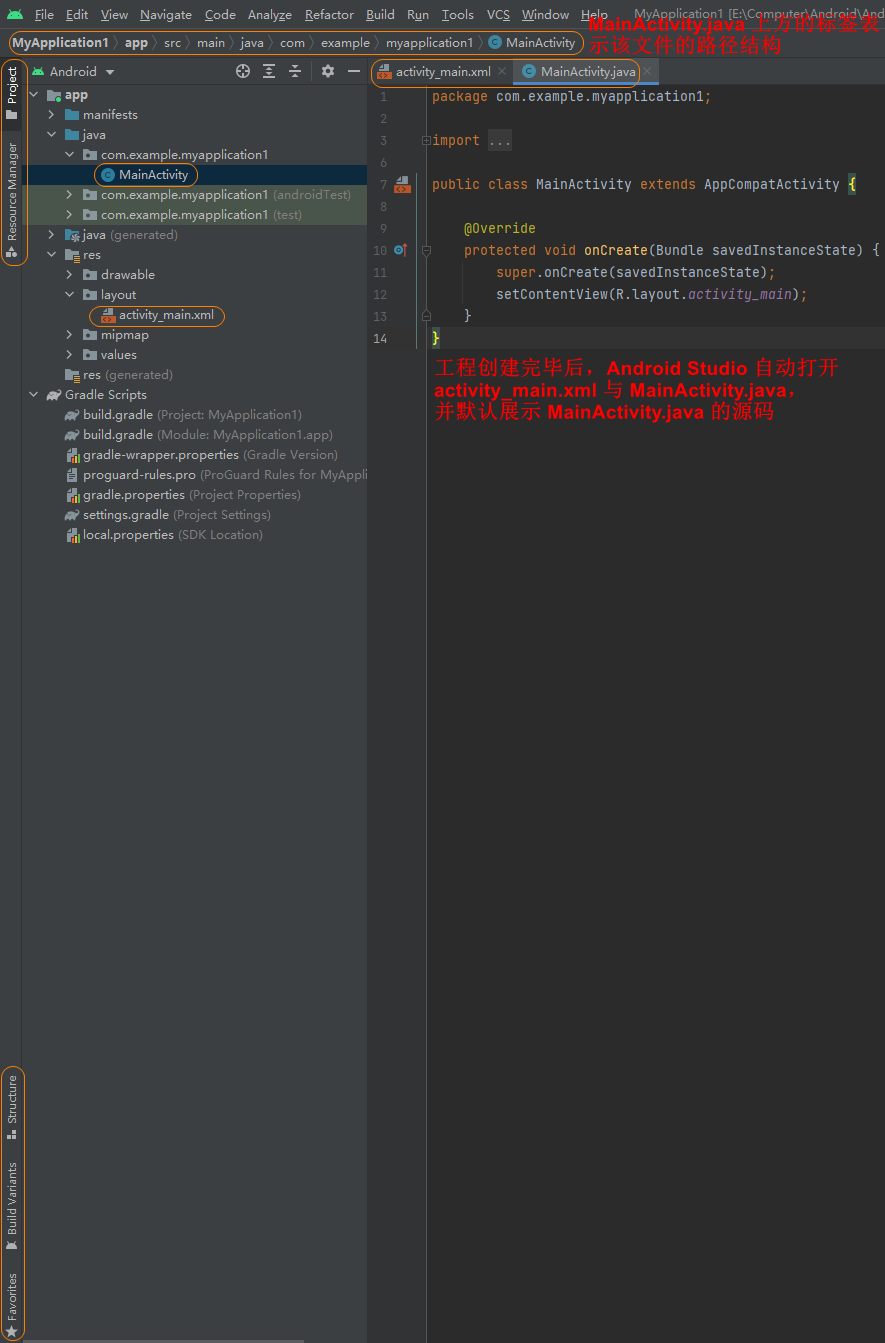
Task: Open the File menu
Action: [44, 15]
